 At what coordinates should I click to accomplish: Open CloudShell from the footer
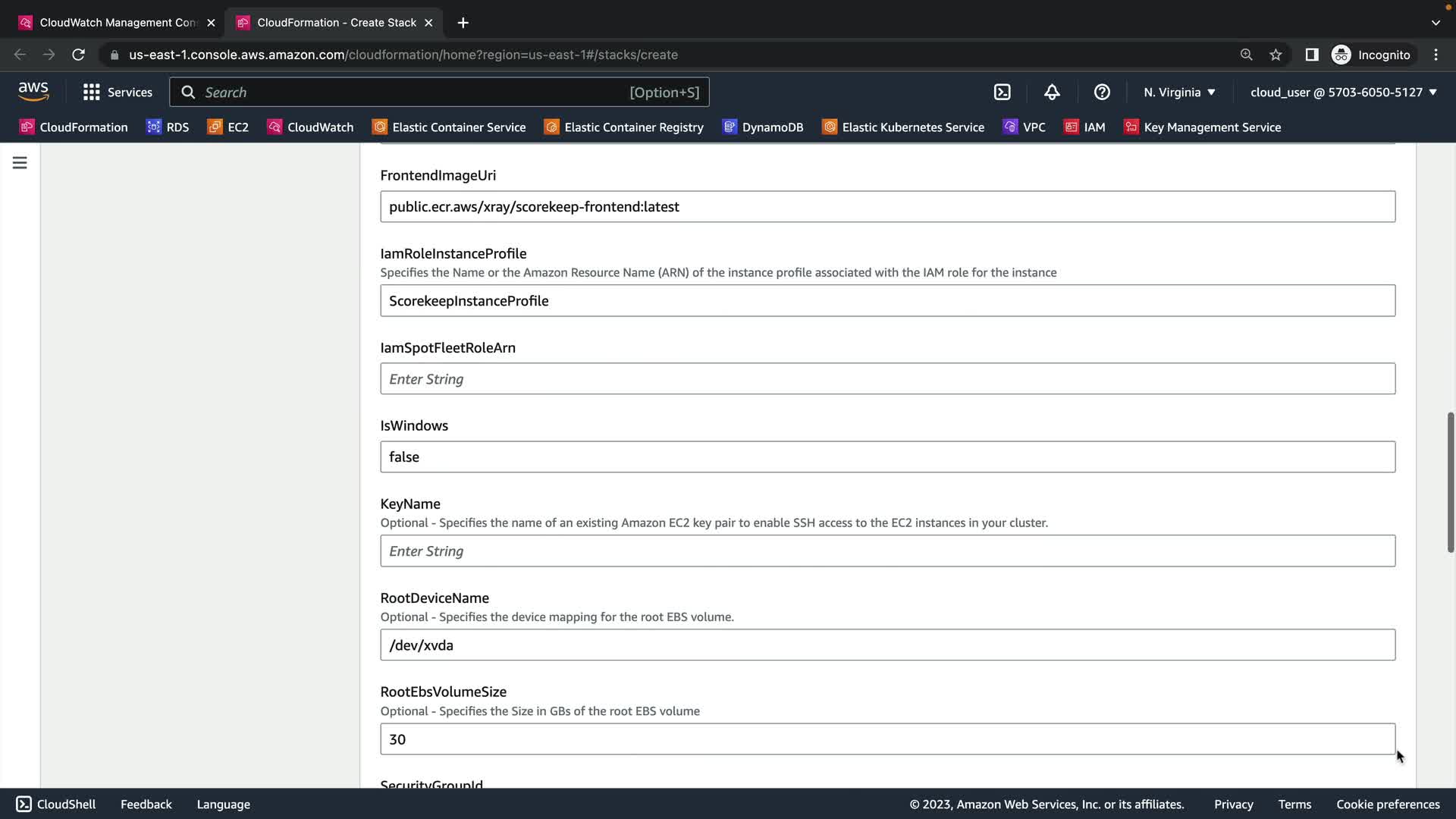pyautogui.click(x=56, y=804)
